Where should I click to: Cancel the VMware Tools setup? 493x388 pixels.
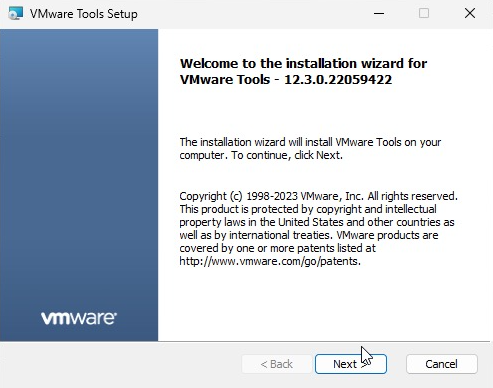[x=442, y=364]
